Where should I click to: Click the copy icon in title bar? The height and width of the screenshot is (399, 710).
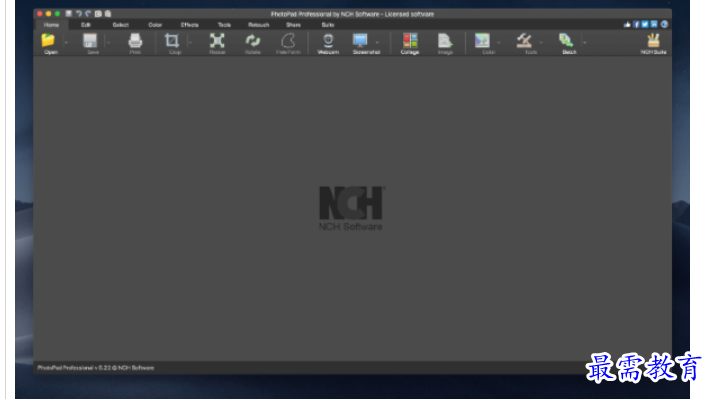[98, 14]
